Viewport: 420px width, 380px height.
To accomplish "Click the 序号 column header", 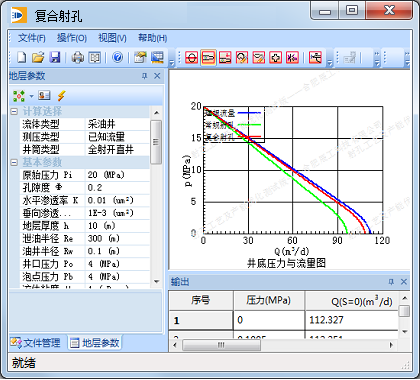I will coord(200,301).
